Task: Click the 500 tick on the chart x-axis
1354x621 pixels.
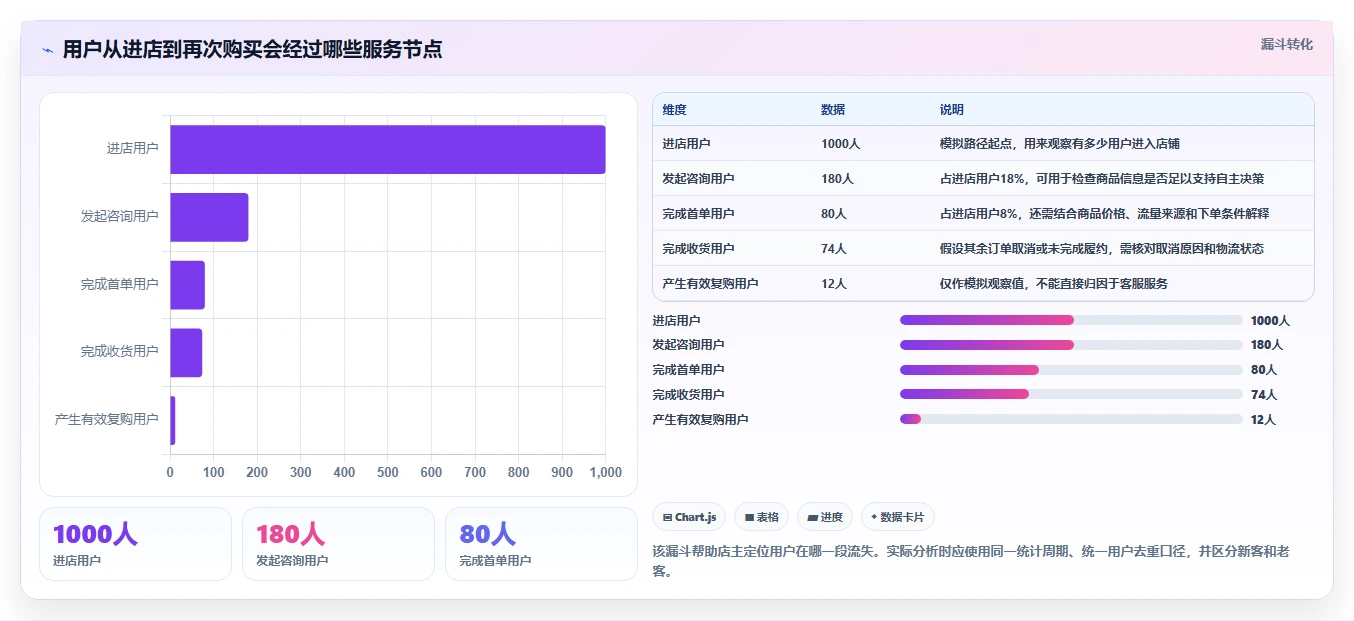Action: (388, 473)
